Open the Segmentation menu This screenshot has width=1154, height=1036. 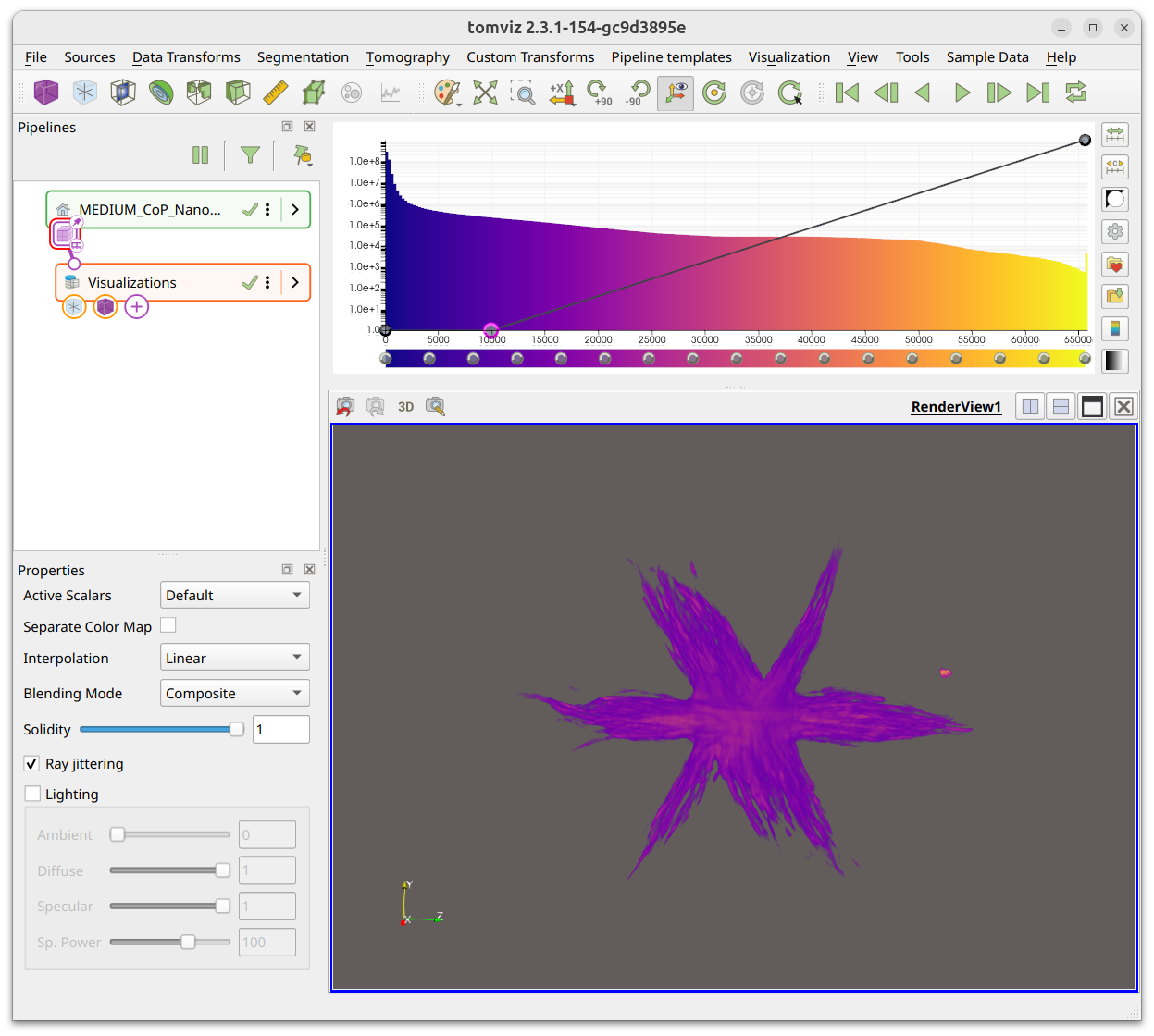coord(303,57)
